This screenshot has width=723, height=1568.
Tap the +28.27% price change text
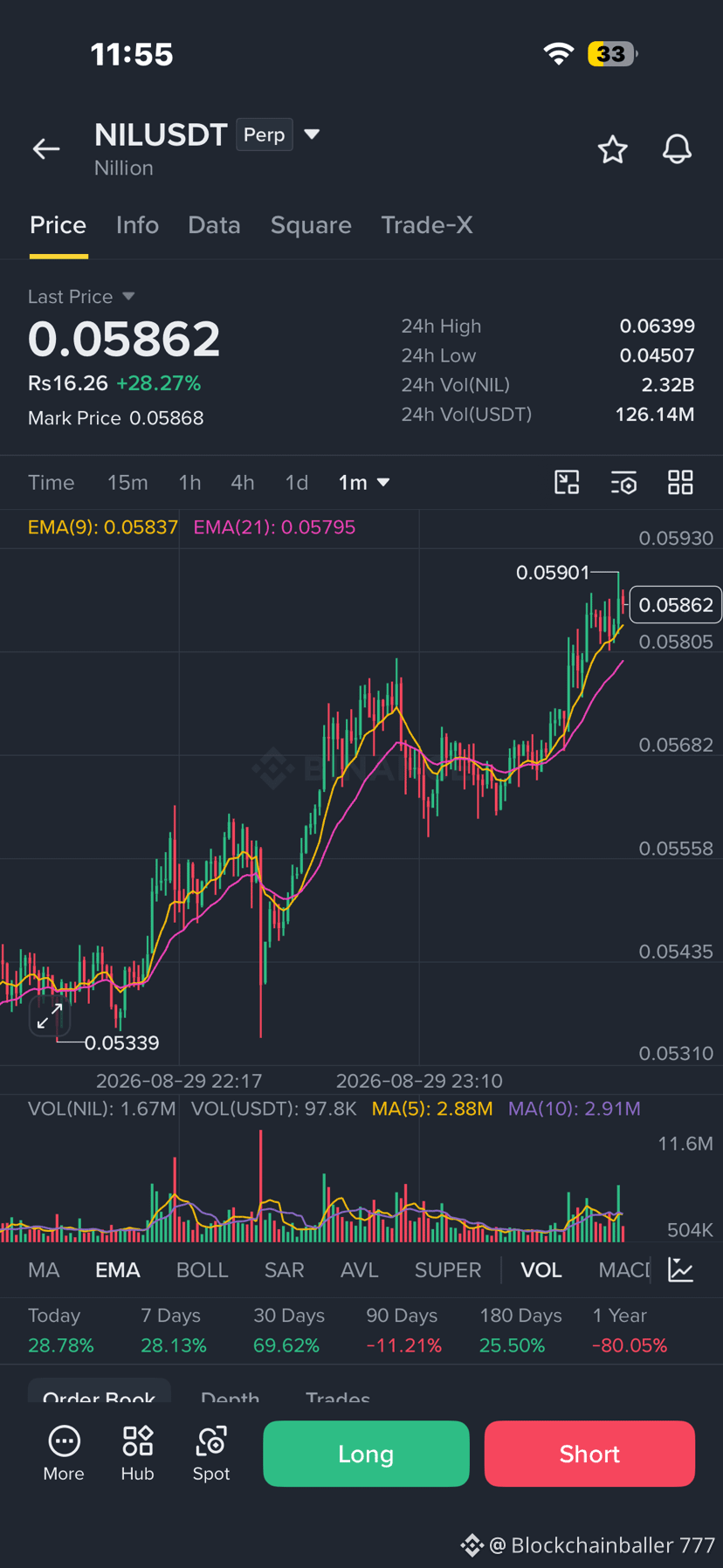click(158, 383)
